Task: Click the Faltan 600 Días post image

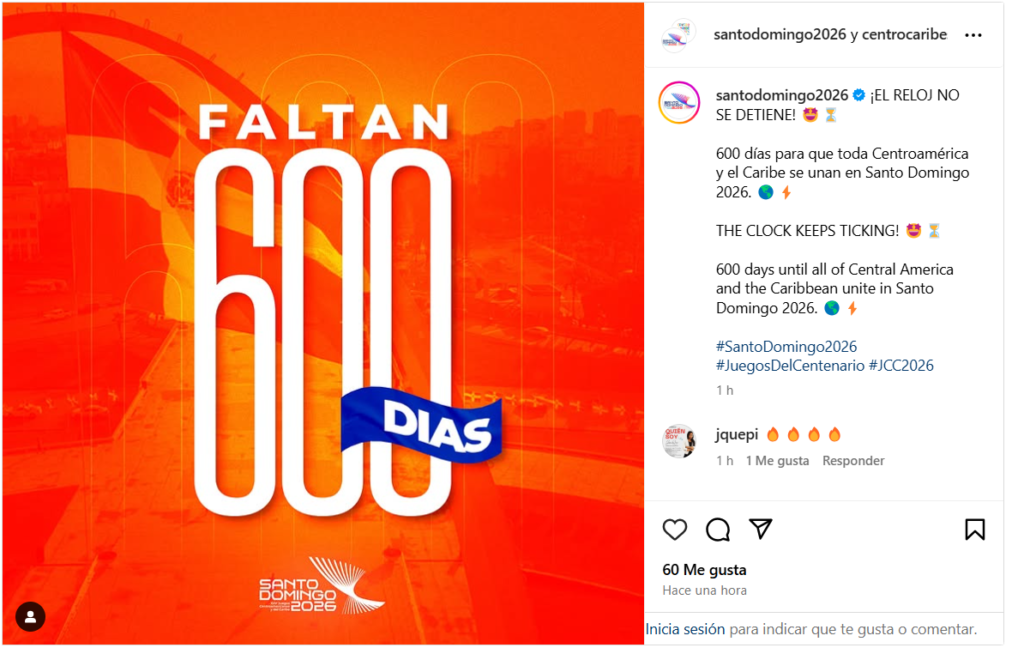Action: [x=323, y=323]
